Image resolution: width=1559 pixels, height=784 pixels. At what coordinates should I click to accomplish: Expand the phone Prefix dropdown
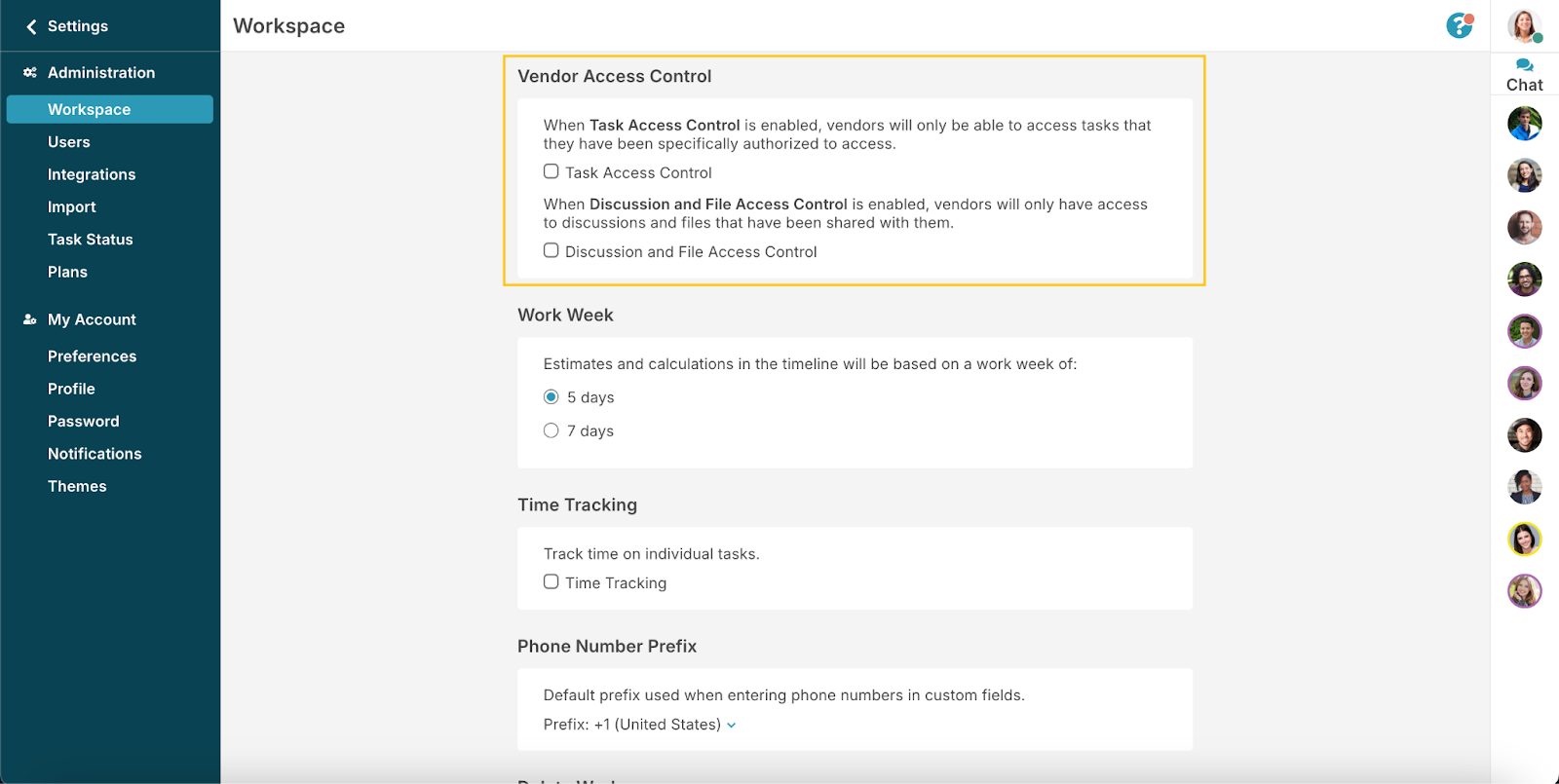pos(732,725)
